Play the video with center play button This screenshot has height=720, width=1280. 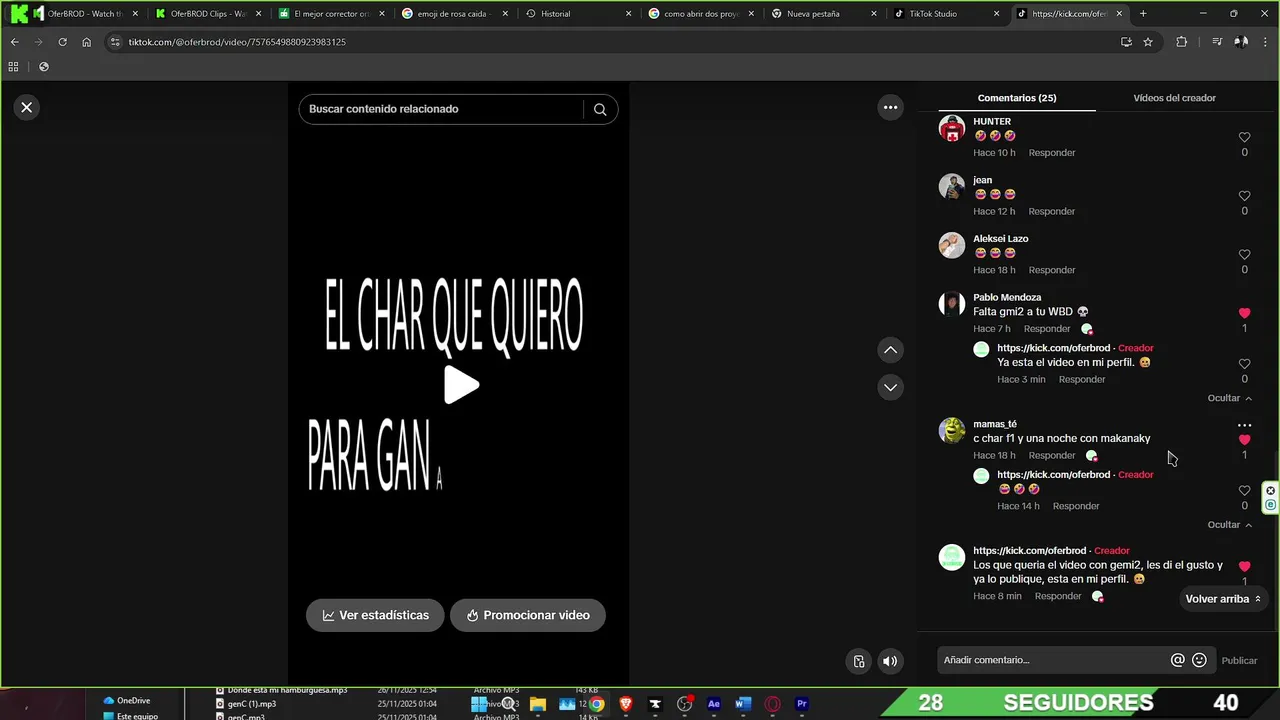[460, 385]
